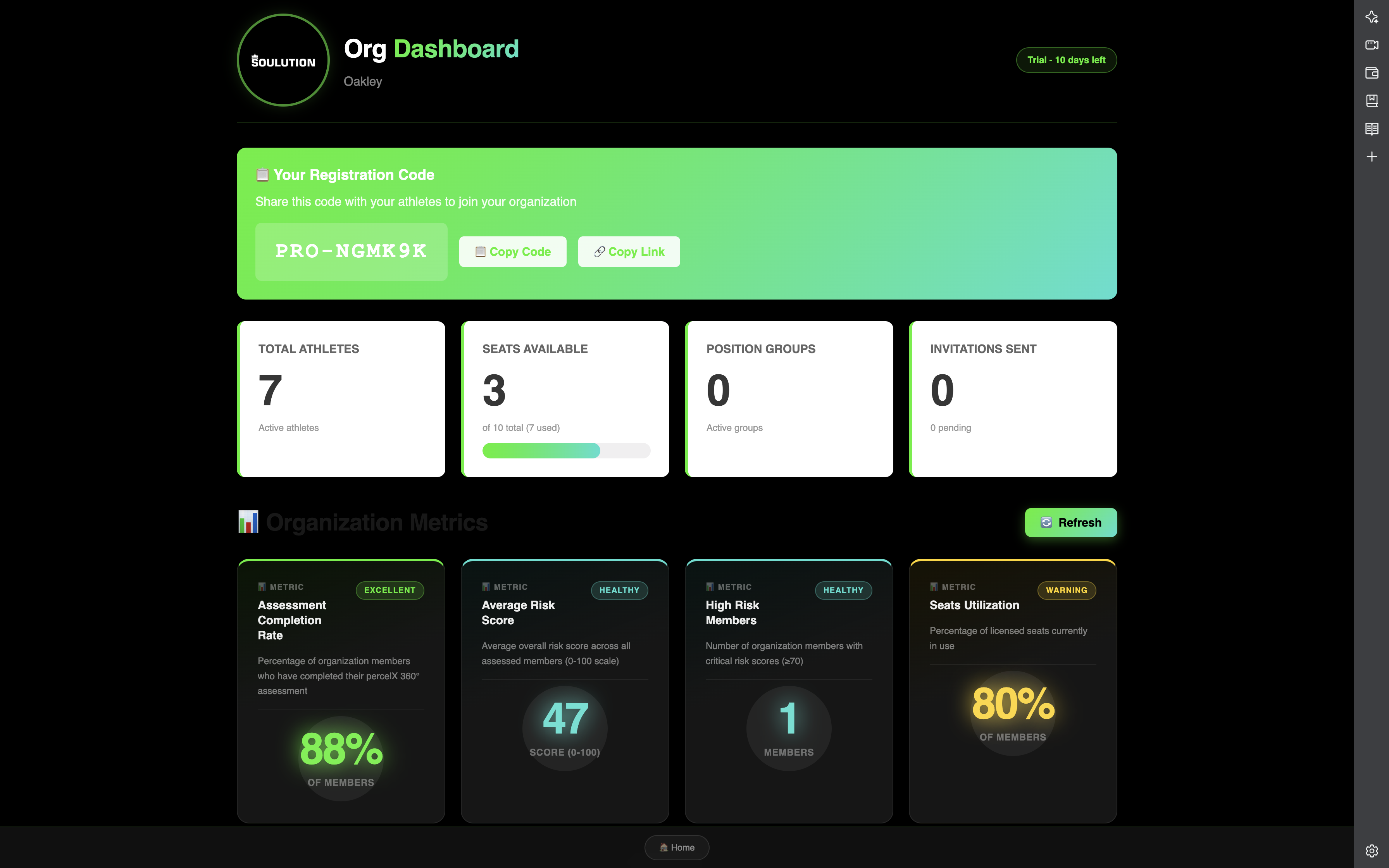
Task: Click HEALTHY badge on High Risk Members
Action: click(843, 590)
